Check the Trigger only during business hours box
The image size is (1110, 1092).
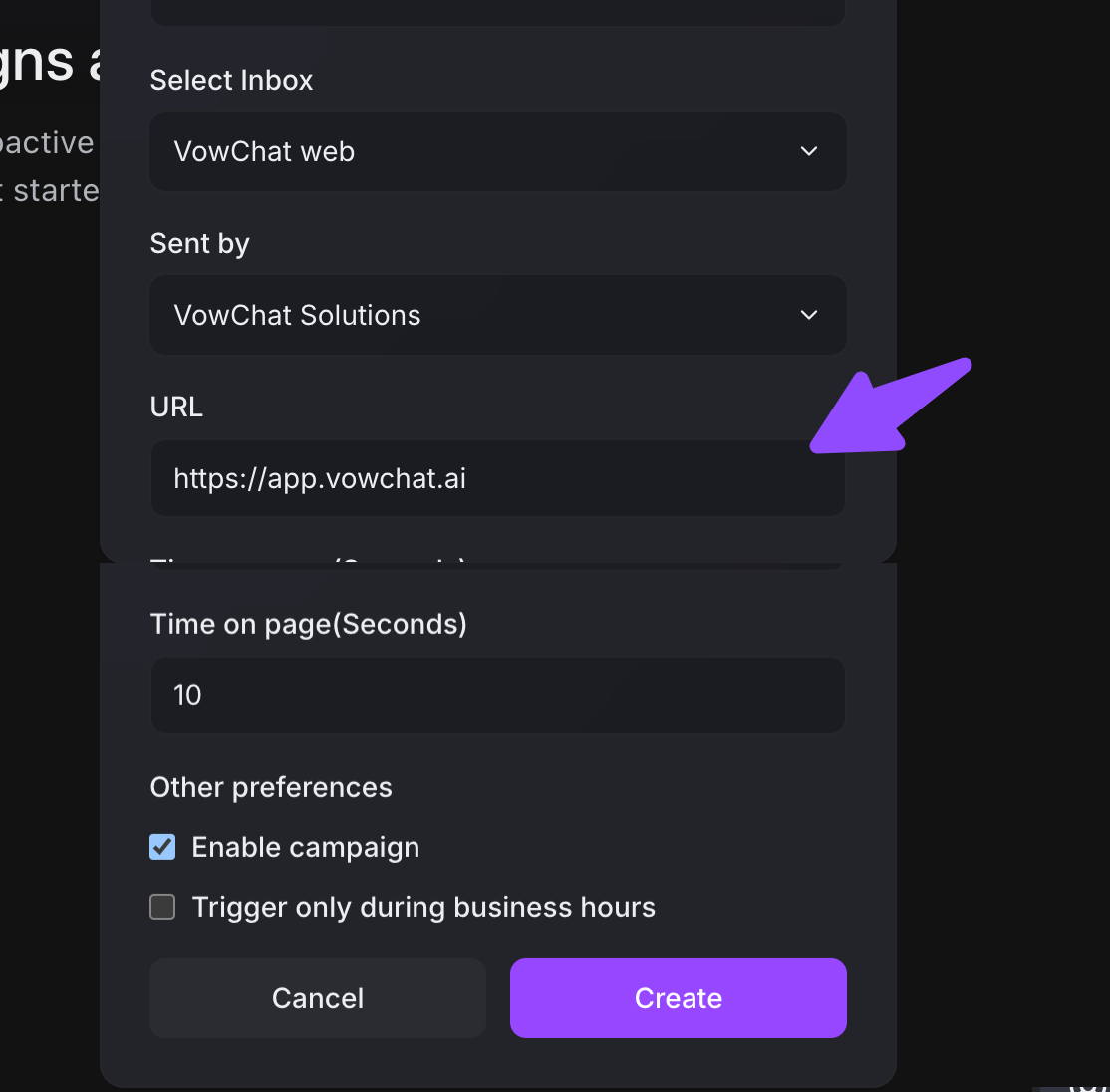click(162, 907)
